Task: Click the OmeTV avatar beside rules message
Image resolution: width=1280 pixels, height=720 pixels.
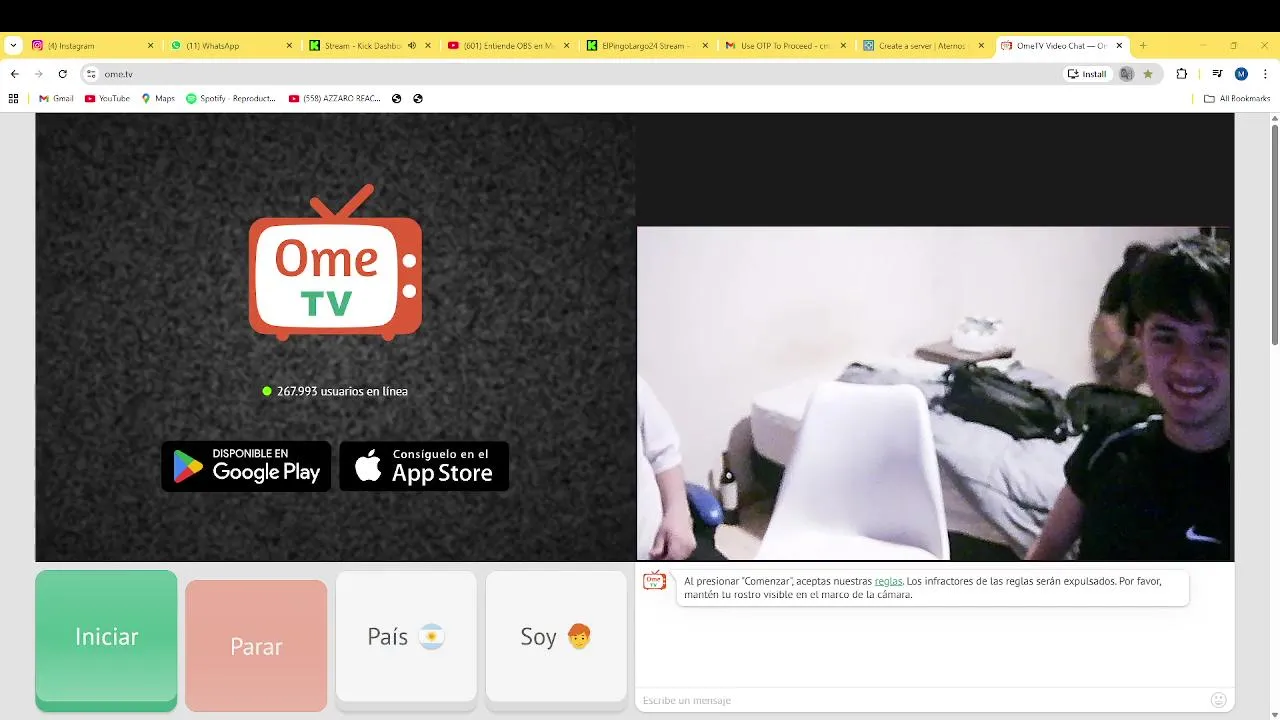Action: point(654,581)
